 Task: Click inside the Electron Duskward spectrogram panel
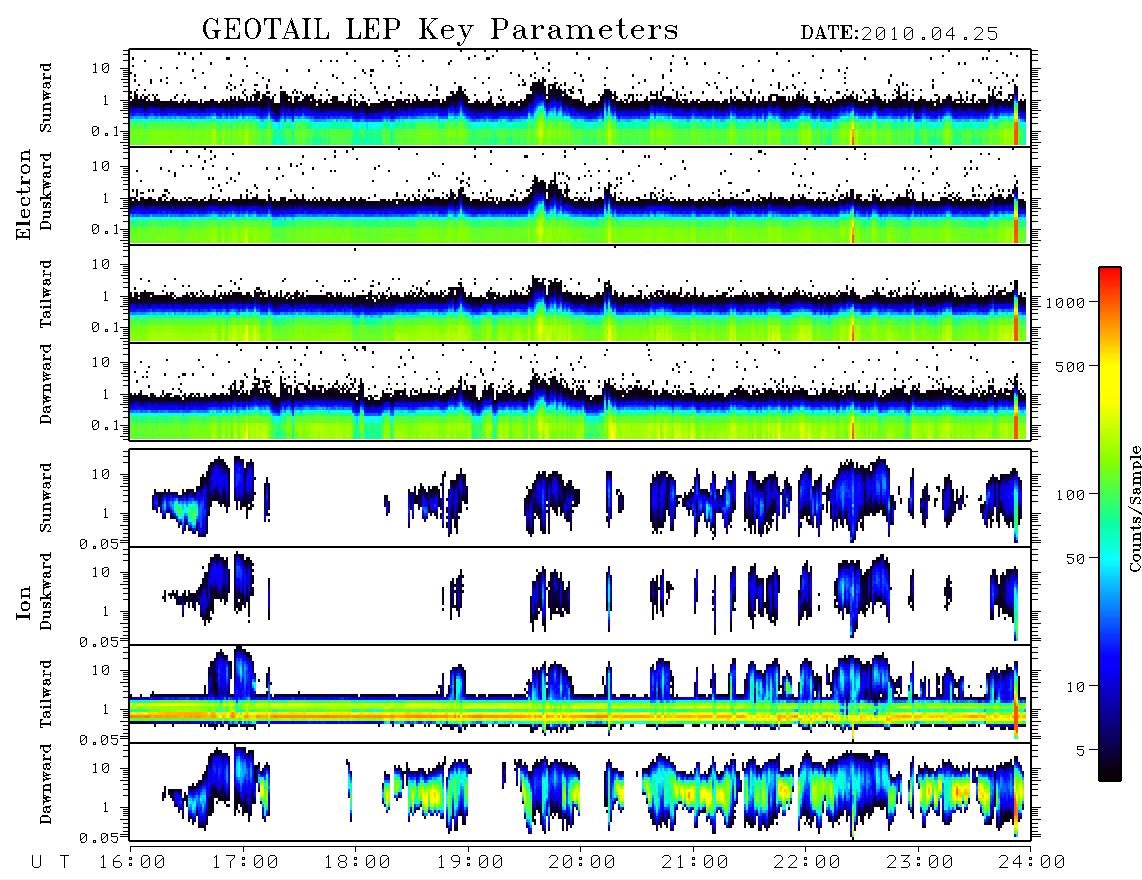pos(580,195)
